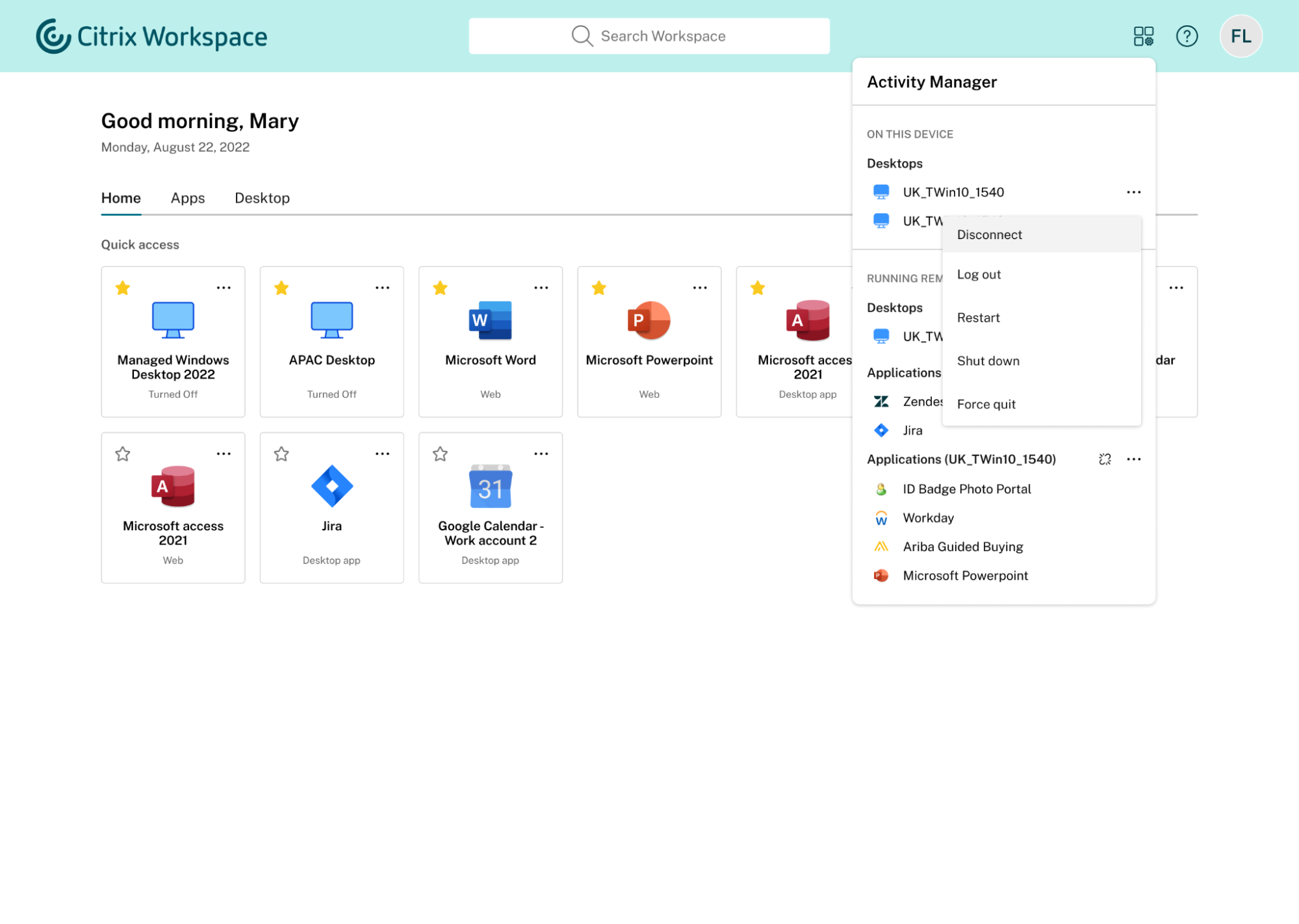1299x924 pixels.
Task: Open ellipsis menu for UK_TWin10_1540 desktop
Action: point(1133,192)
